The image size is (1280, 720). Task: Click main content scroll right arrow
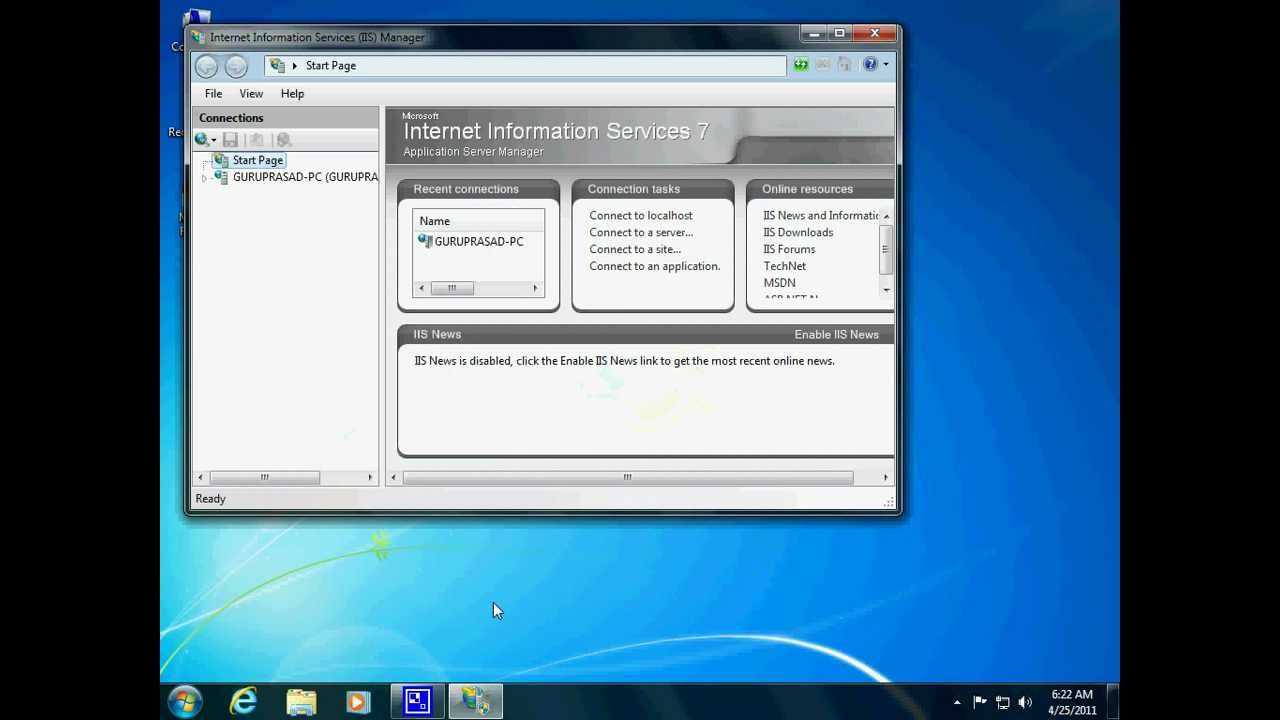coord(885,477)
